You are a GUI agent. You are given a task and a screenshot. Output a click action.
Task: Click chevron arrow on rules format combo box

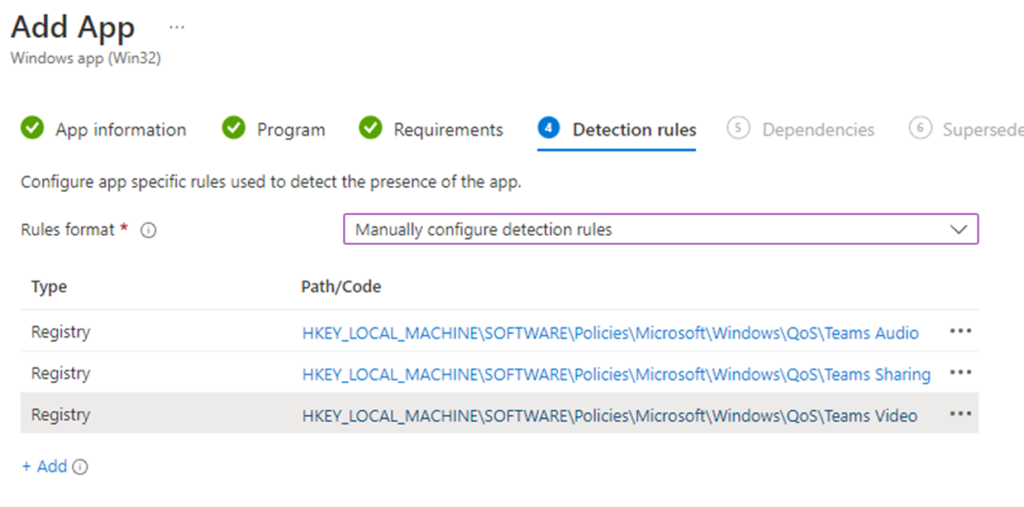[958, 229]
